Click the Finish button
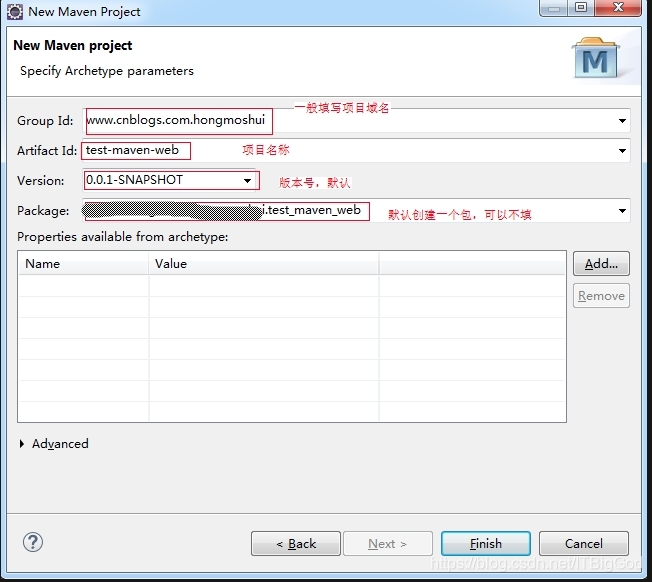 coord(486,543)
